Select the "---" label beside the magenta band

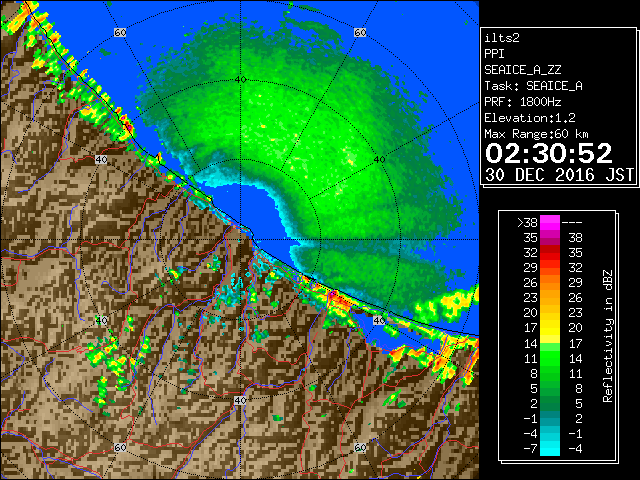(572, 223)
